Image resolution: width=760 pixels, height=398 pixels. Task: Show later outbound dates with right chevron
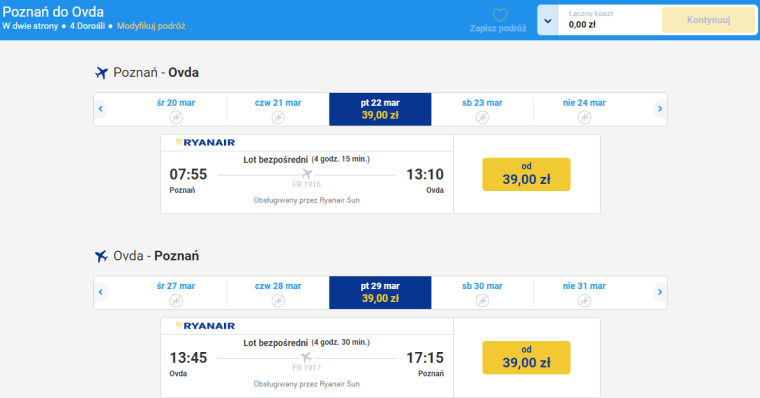point(660,109)
